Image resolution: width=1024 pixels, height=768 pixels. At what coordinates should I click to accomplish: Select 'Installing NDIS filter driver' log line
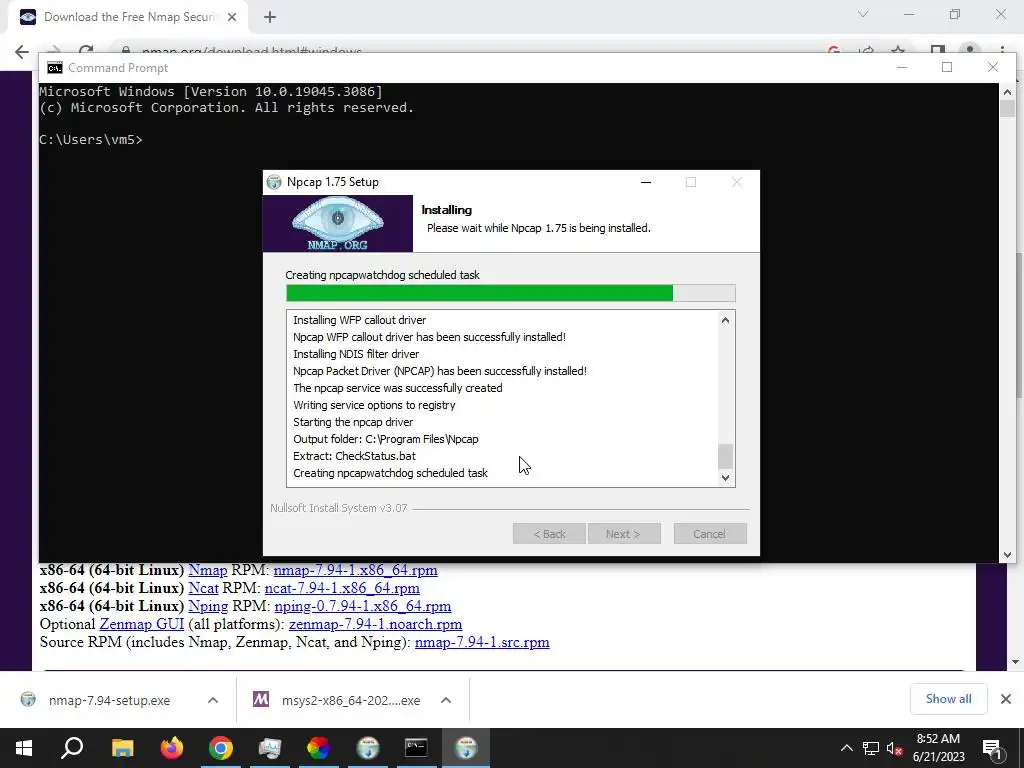tap(356, 354)
